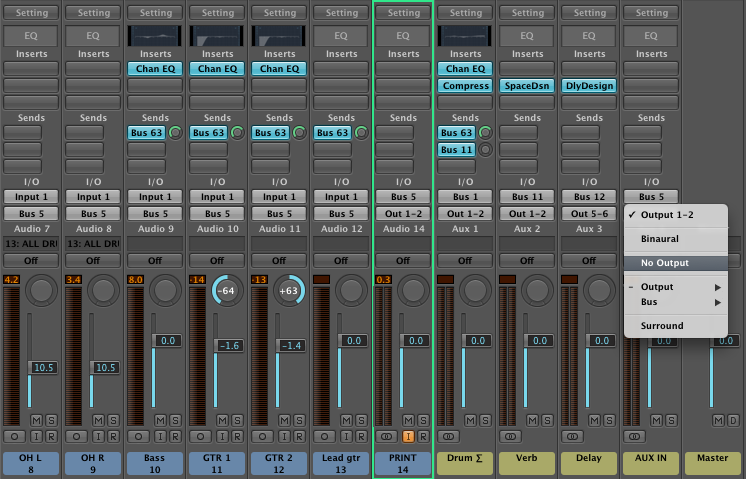This screenshot has width=746, height=479.
Task: Select the Master channel name label
Action: (713, 464)
